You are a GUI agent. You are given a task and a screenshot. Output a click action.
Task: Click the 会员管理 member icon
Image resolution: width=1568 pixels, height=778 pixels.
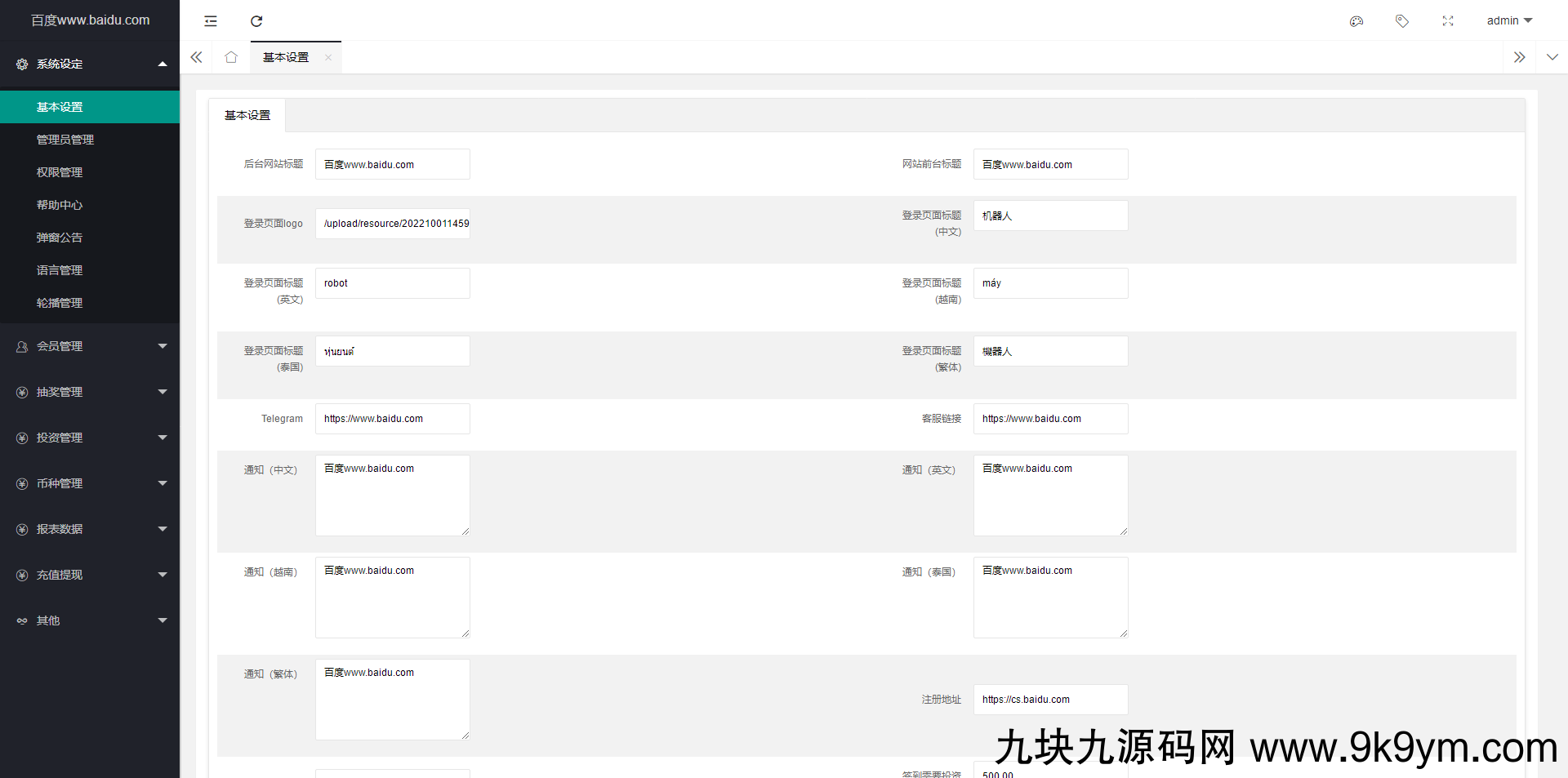tap(21, 346)
